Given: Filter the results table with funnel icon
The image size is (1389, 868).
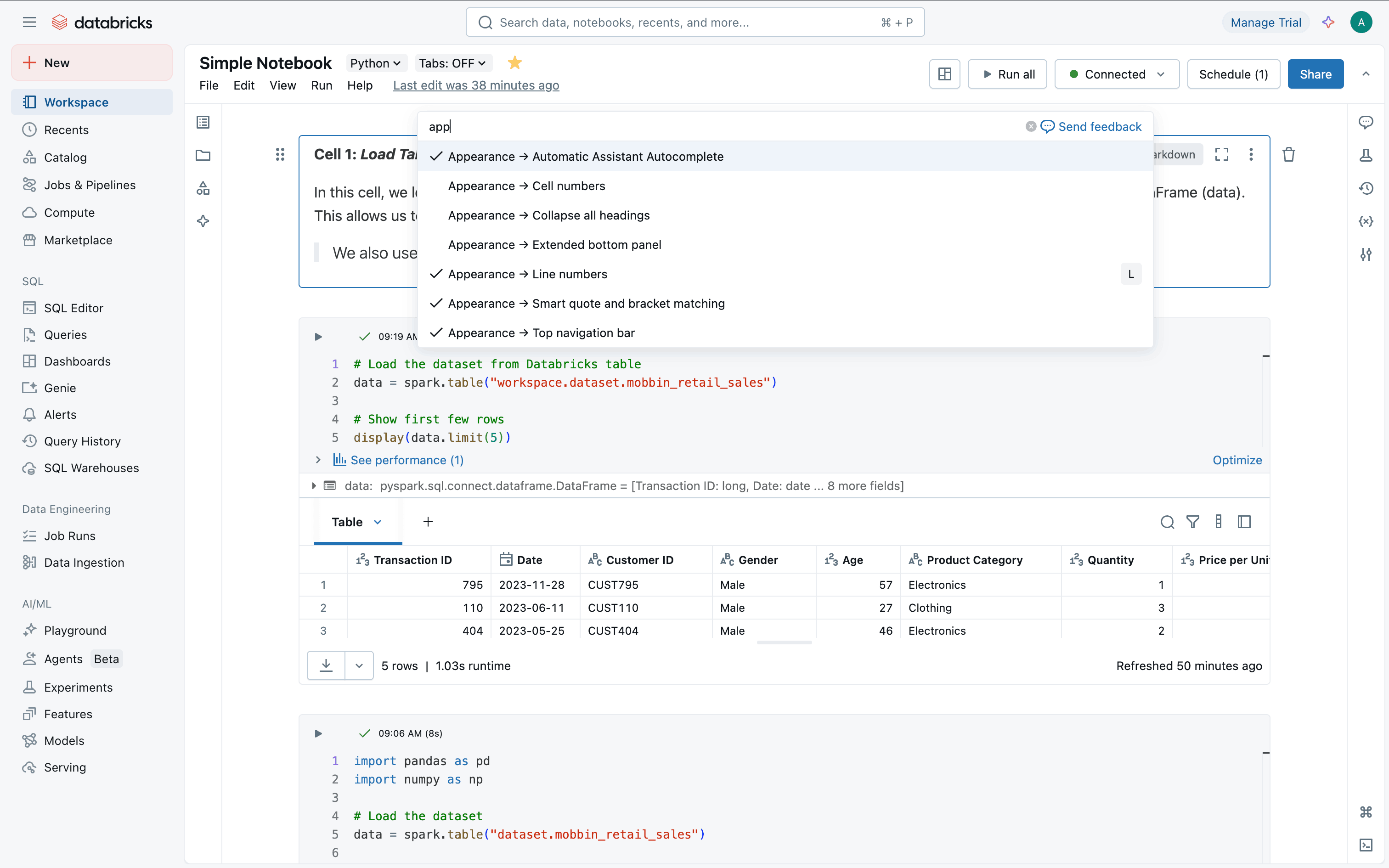Looking at the screenshot, I should click(1193, 522).
